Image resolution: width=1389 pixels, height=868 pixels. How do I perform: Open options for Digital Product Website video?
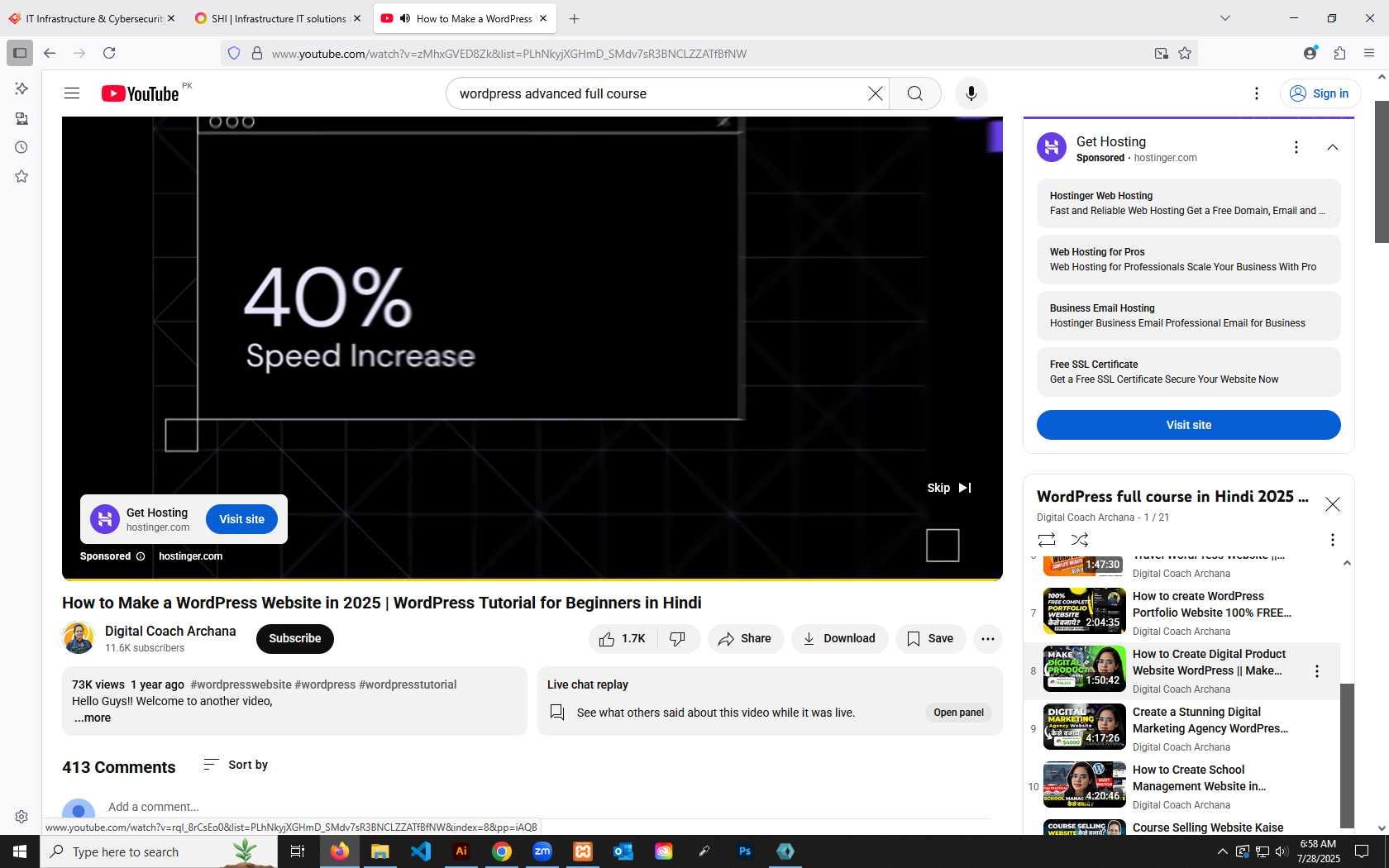1317,671
